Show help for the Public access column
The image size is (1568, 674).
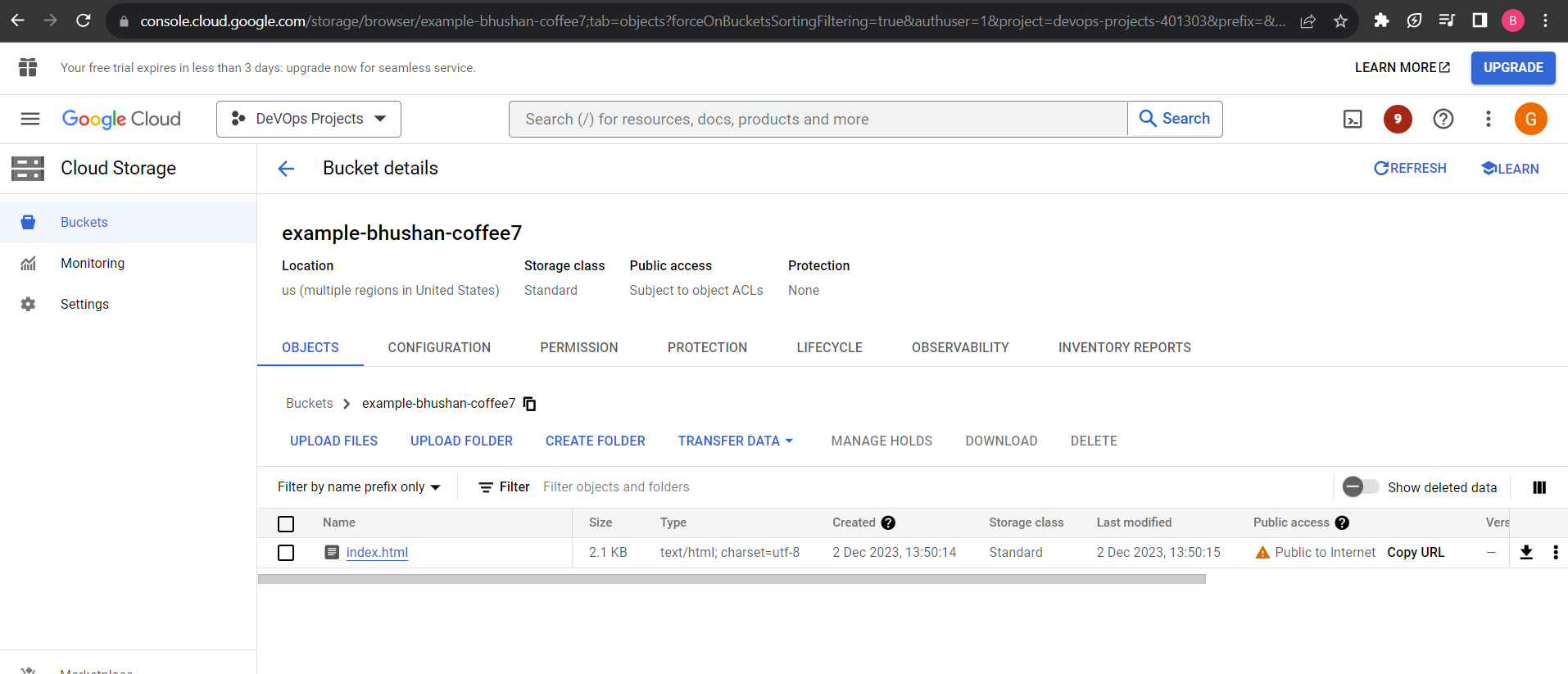pyautogui.click(x=1342, y=522)
